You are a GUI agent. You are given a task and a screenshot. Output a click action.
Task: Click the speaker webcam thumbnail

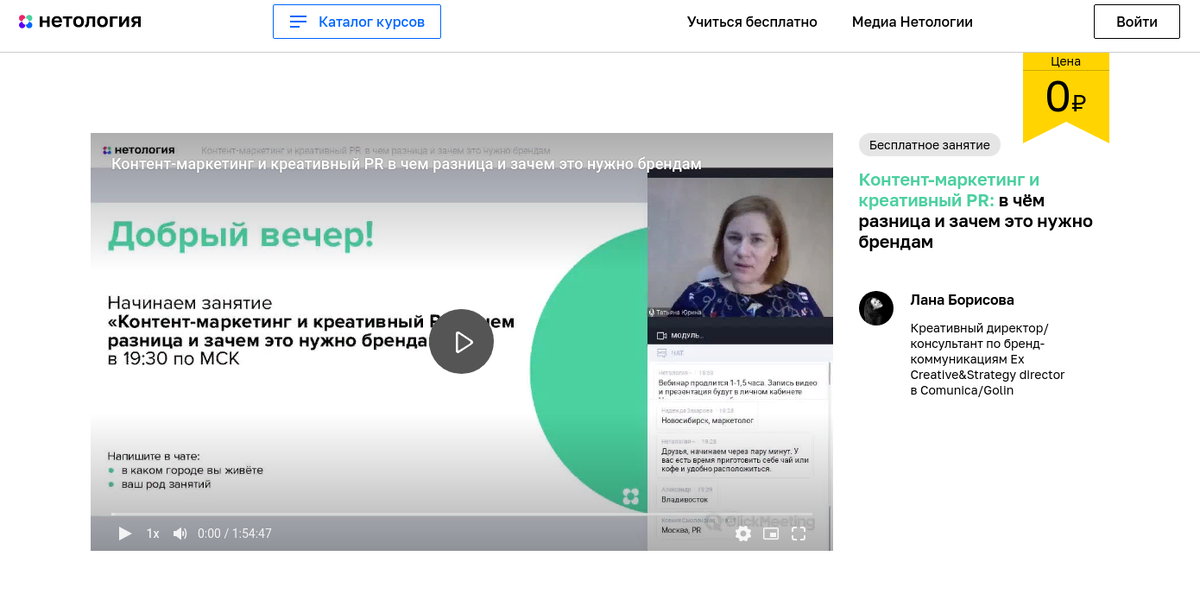tap(740, 247)
